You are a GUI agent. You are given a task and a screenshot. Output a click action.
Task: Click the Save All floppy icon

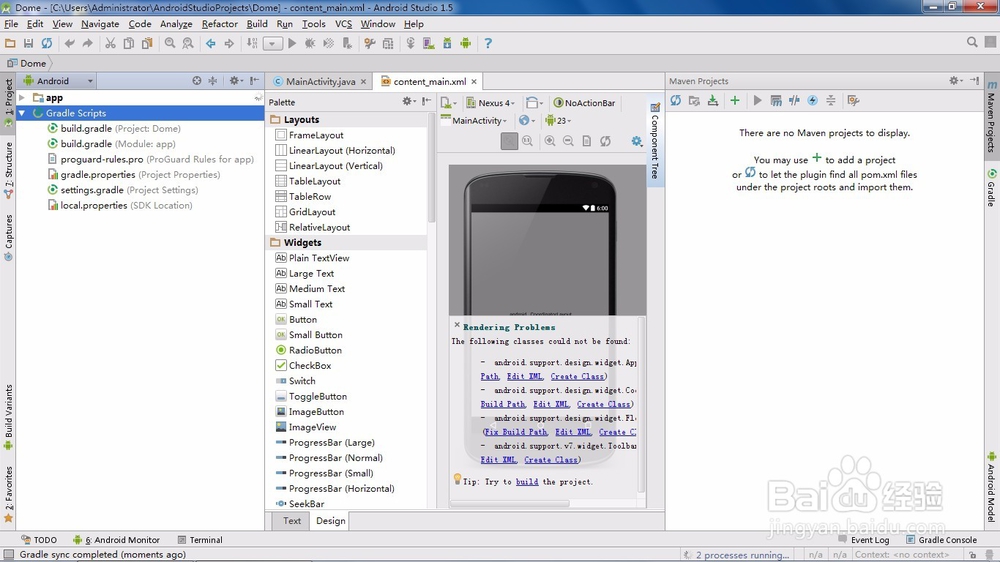tap(28, 43)
